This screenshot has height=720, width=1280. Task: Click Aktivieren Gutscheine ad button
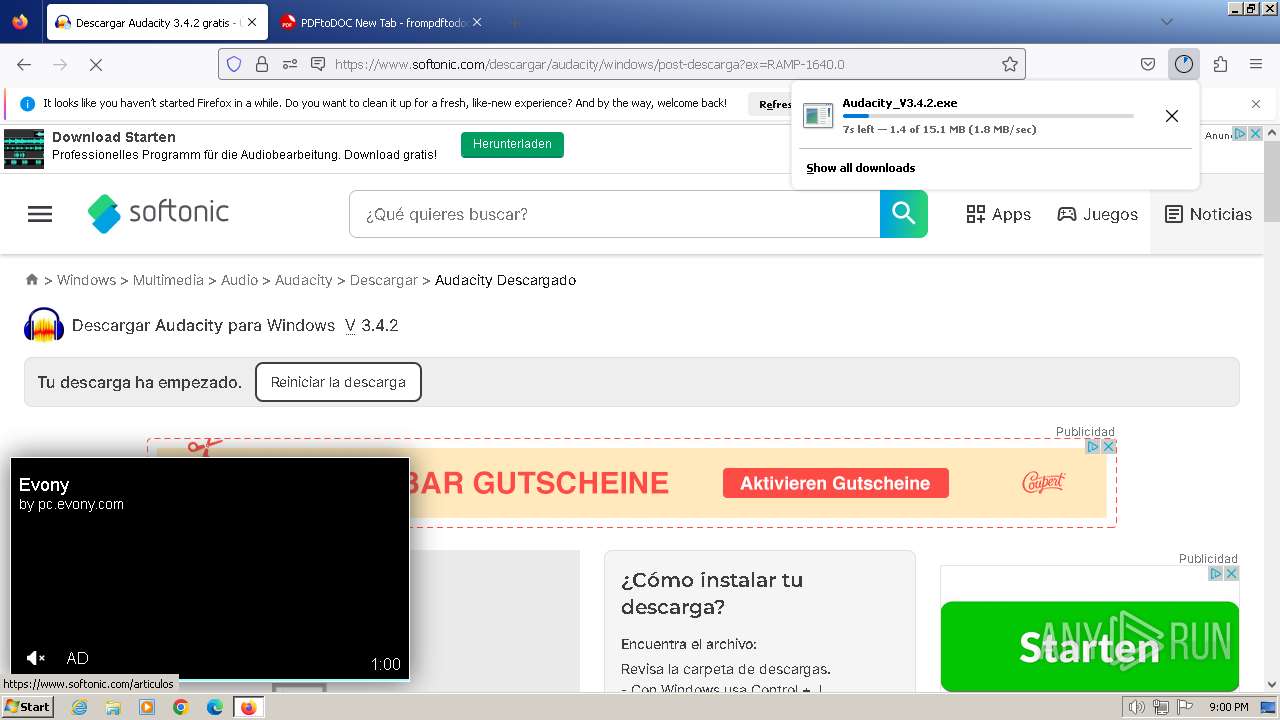(x=835, y=484)
